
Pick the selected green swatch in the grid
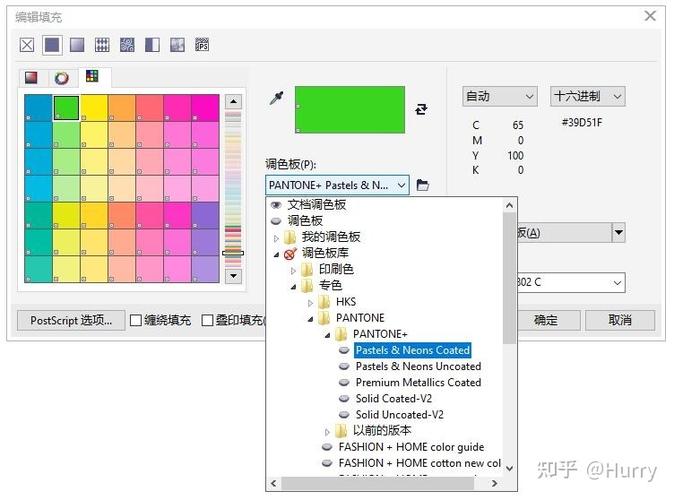tap(66, 108)
